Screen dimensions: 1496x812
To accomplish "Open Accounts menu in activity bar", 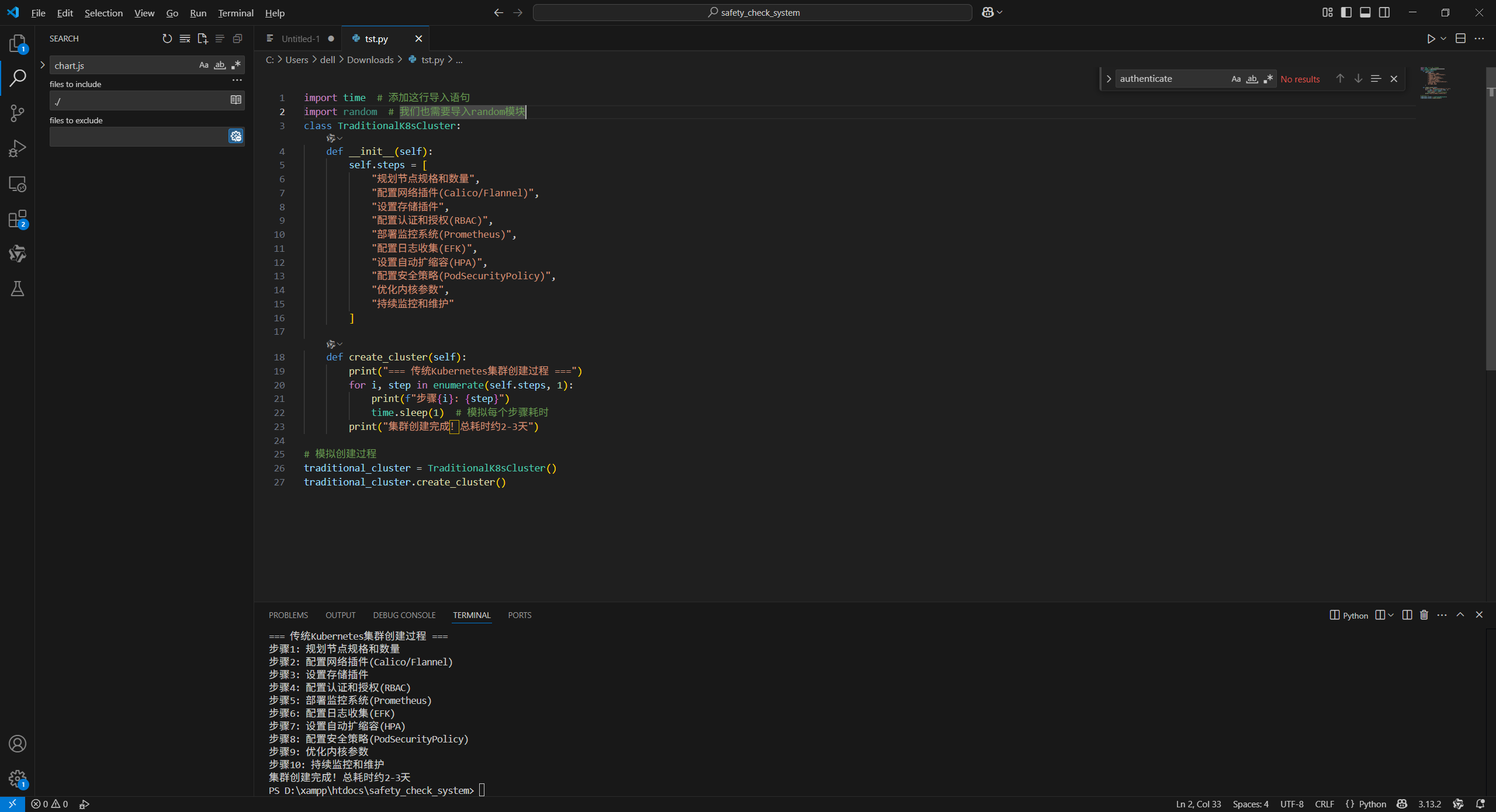I will click(18, 744).
